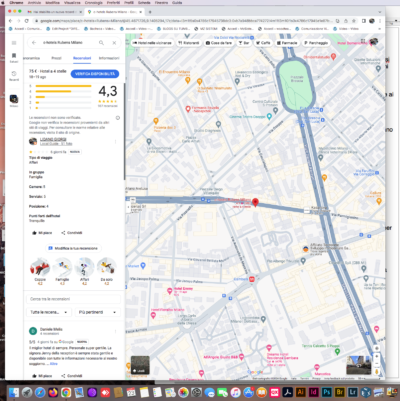Switch to the Recensioni tab

(82, 58)
